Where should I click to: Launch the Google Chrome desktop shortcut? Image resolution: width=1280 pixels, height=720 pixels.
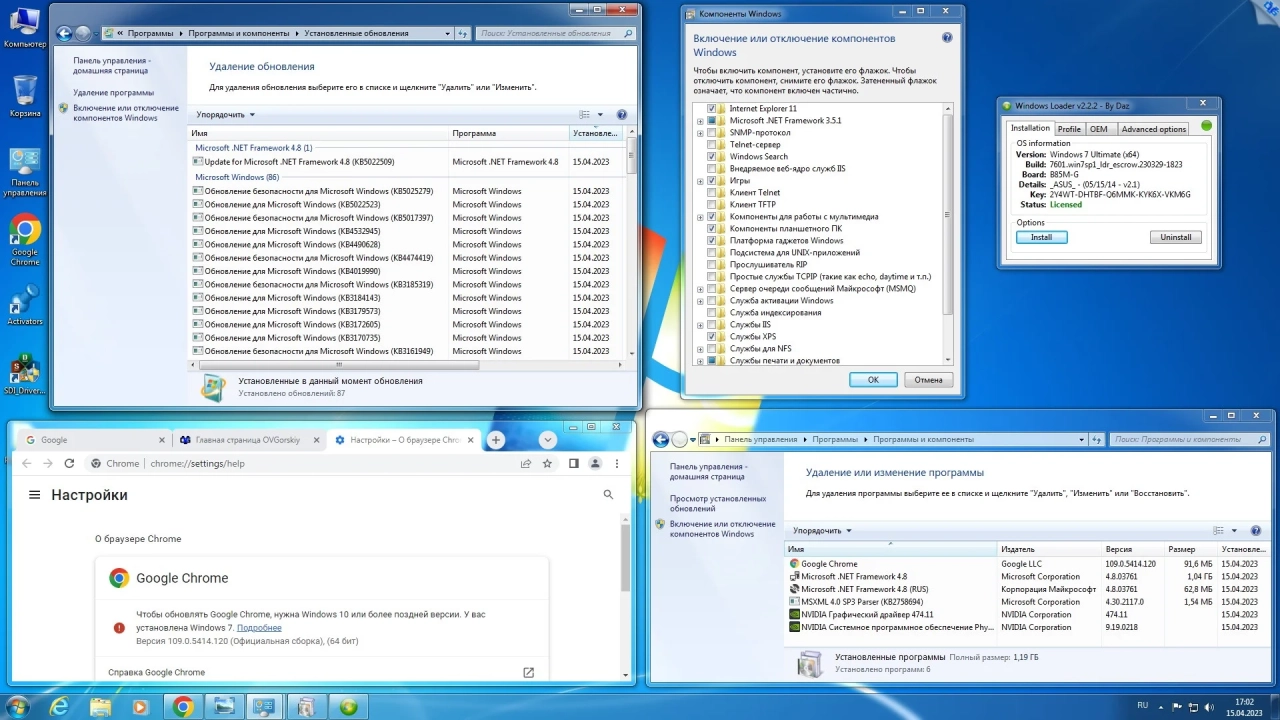(x=25, y=240)
